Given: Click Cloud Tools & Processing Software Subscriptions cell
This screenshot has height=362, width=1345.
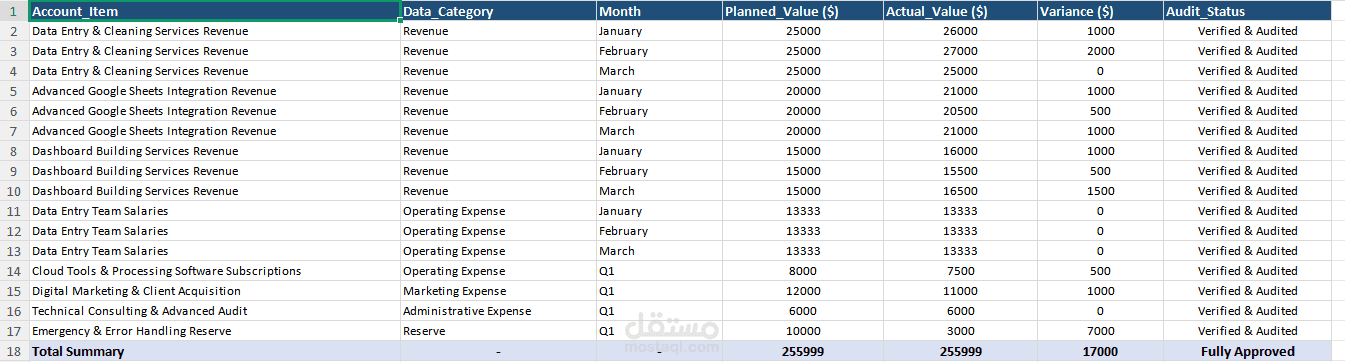Looking at the screenshot, I should (x=214, y=271).
